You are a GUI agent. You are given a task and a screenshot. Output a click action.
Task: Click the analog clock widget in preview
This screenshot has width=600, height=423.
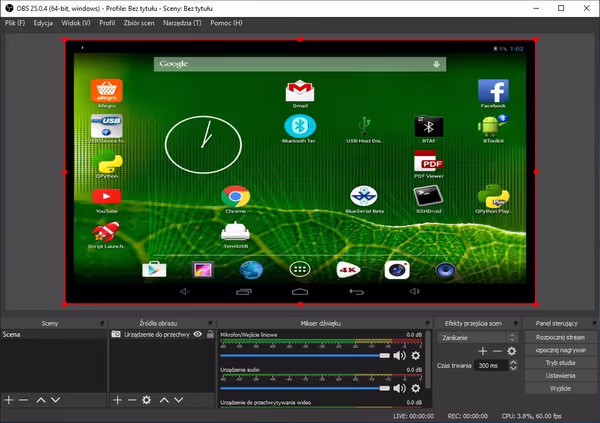pyautogui.click(x=203, y=144)
